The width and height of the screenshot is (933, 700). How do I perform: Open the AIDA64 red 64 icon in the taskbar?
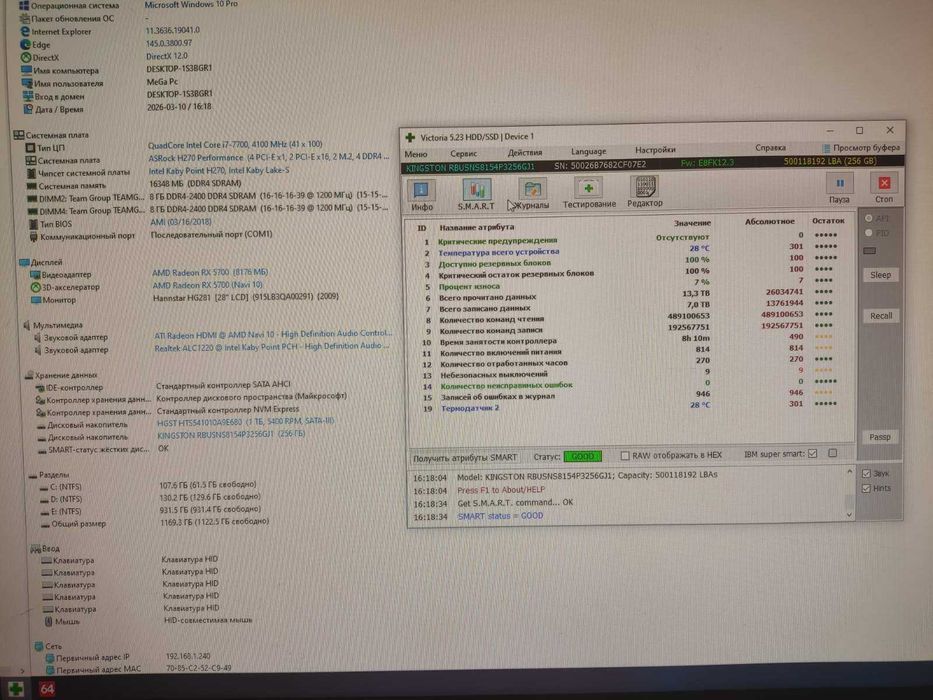[x=47, y=689]
